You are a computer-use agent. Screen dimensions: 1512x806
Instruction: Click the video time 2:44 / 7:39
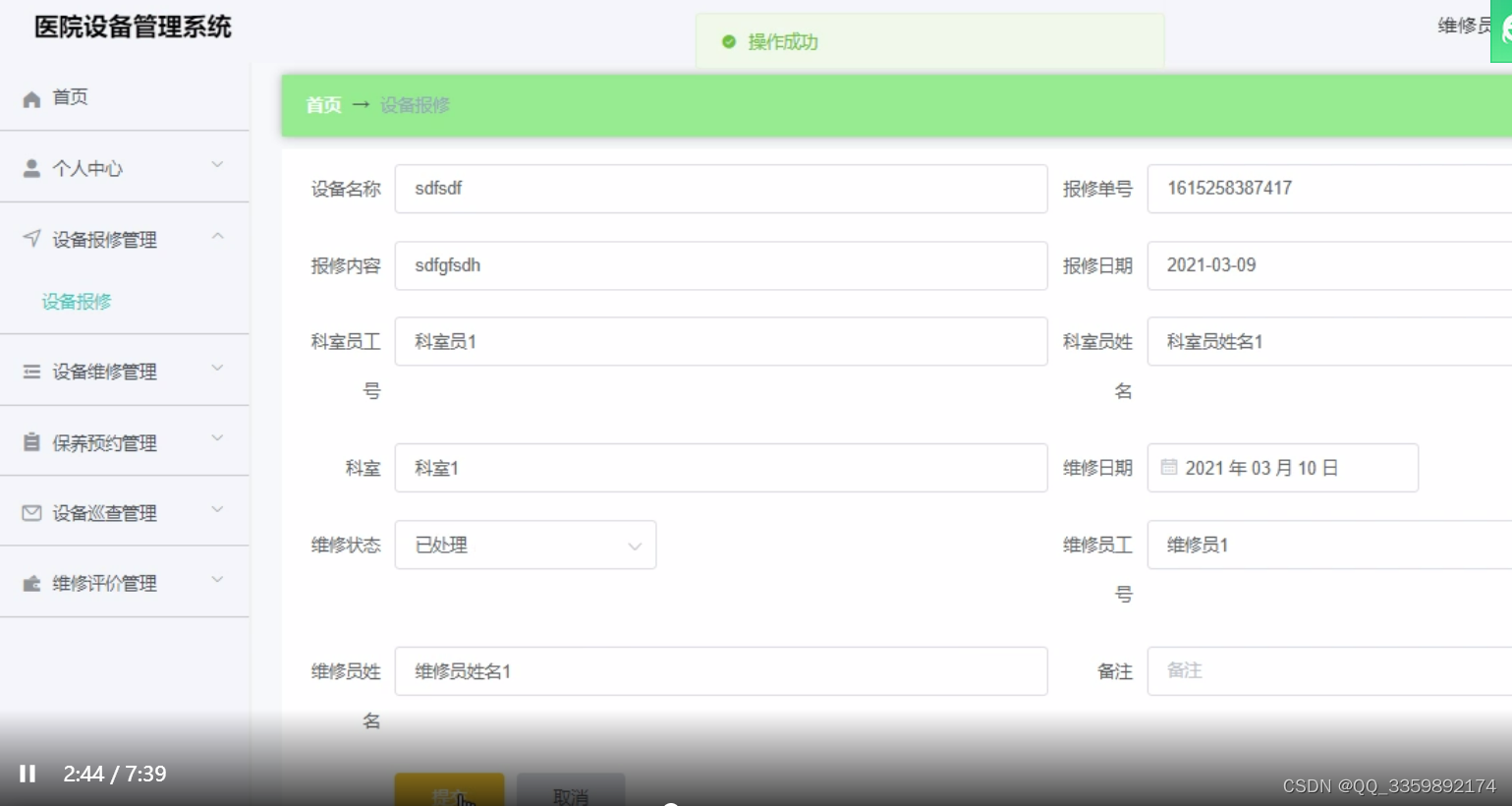pyautogui.click(x=115, y=774)
